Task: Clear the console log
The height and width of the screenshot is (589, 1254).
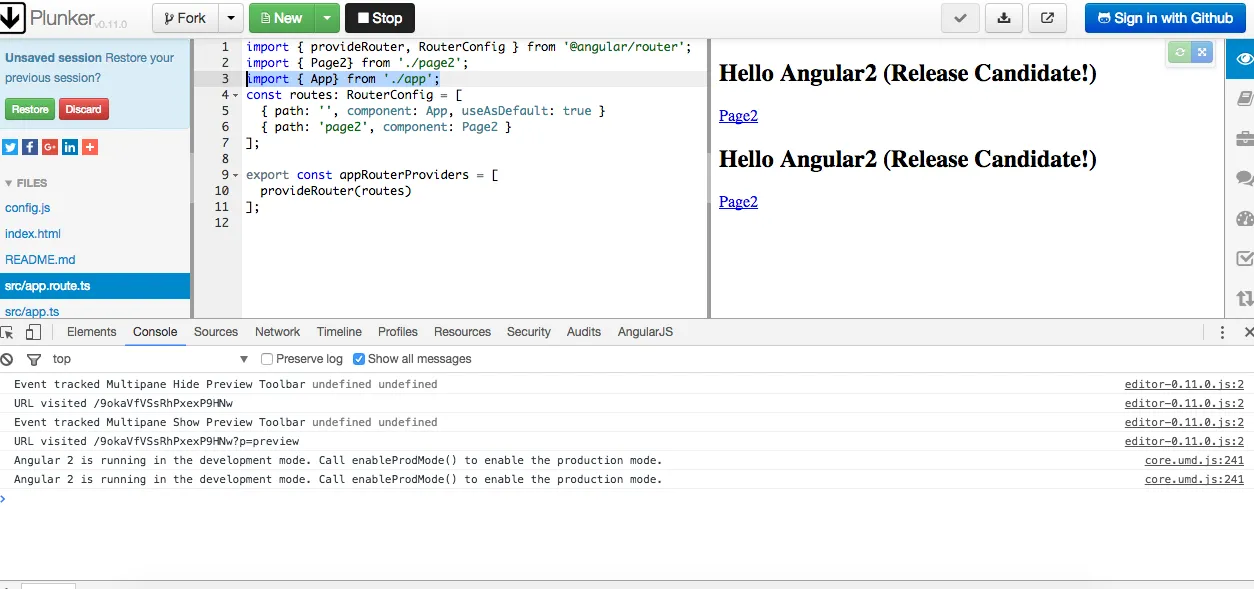Action: tap(7, 359)
